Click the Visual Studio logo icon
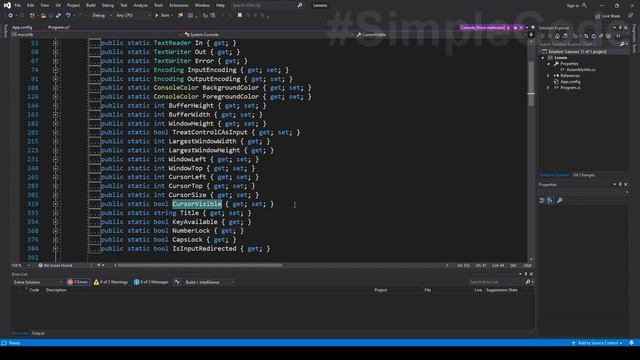Screen dimensions: 640x360 (7, 5)
